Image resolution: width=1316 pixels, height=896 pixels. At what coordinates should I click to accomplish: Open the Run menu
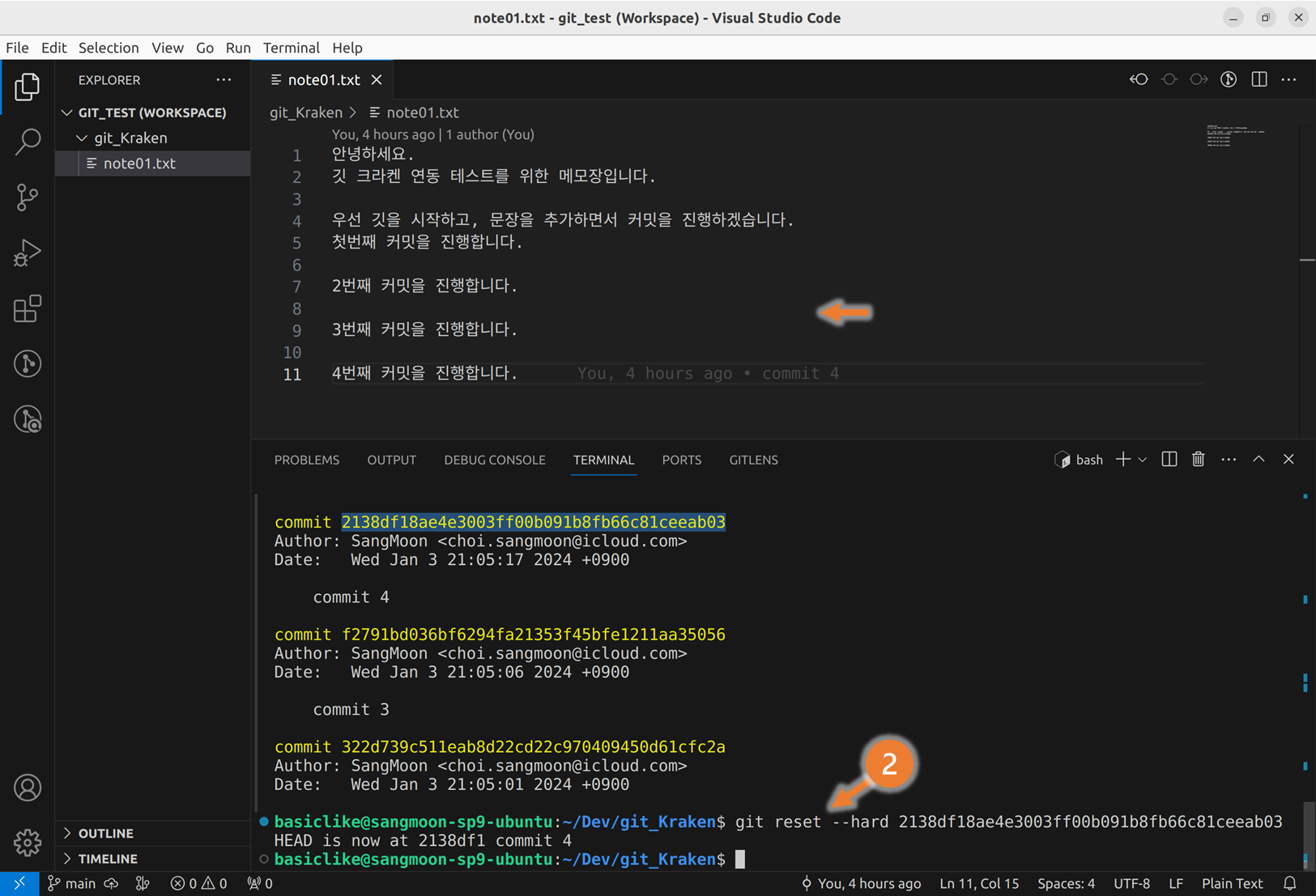[238, 48]
